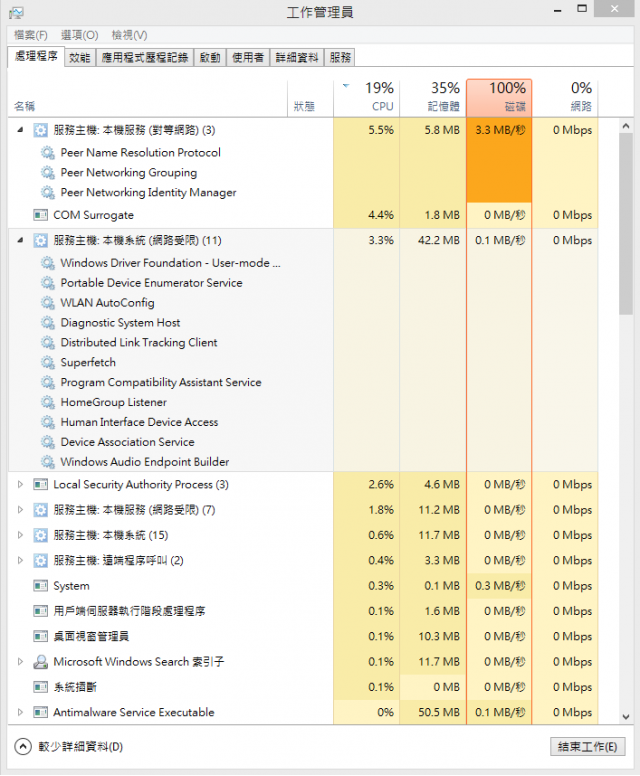Screen dimensions: 640x776
Task: Collapse 服務主機: 本機系統 (網路受限) (11) group
Action: tap(20, 240)
